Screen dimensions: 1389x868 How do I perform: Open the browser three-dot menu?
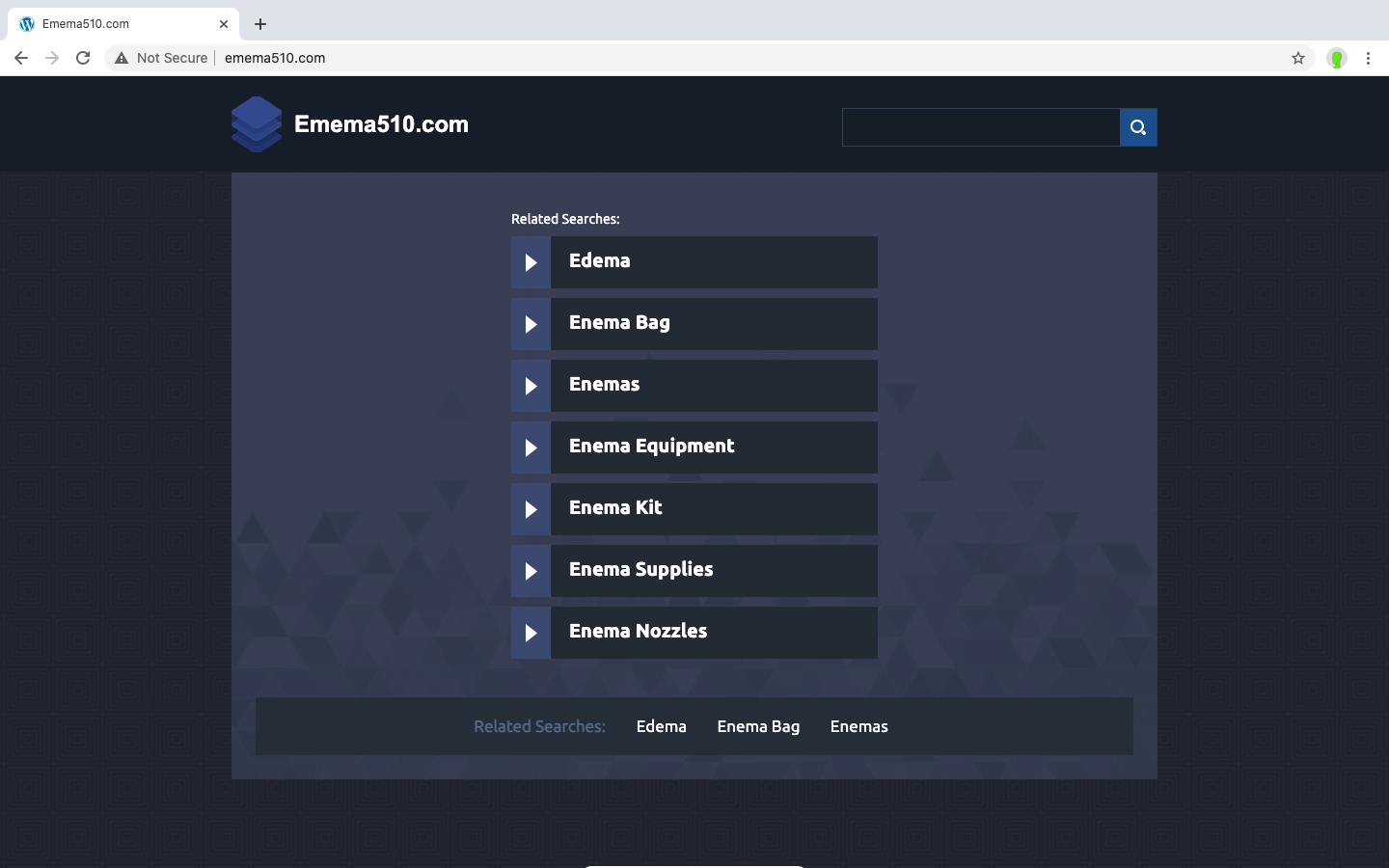click(1368, 58)
